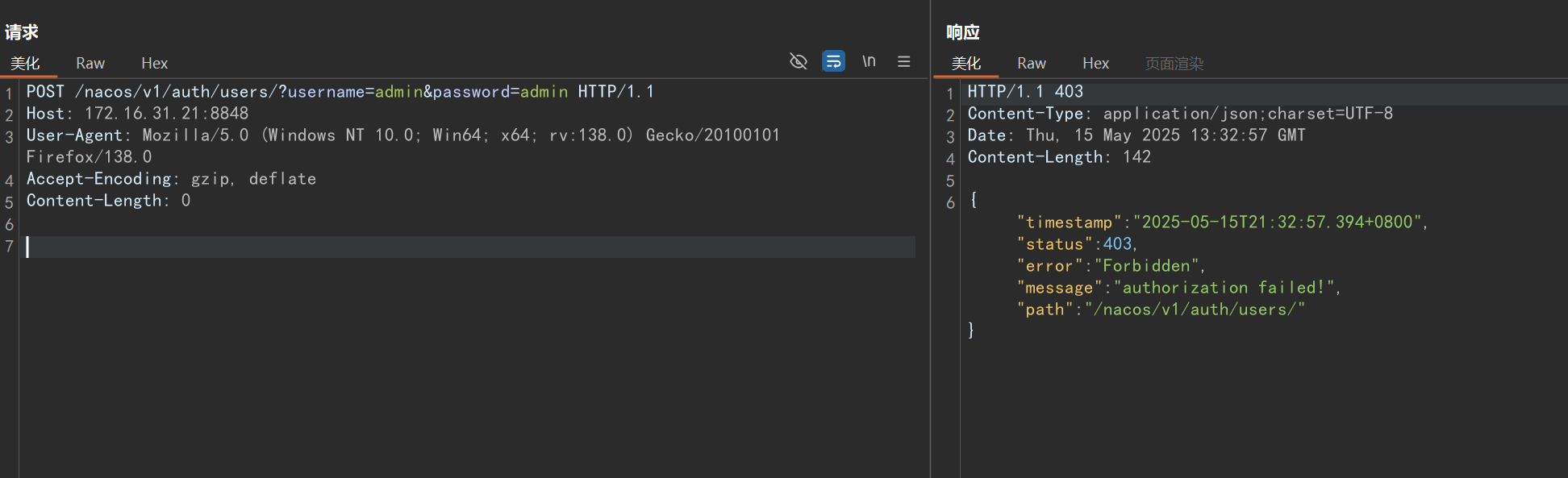Switch to the request 美化 tab

tap(25, 63)
